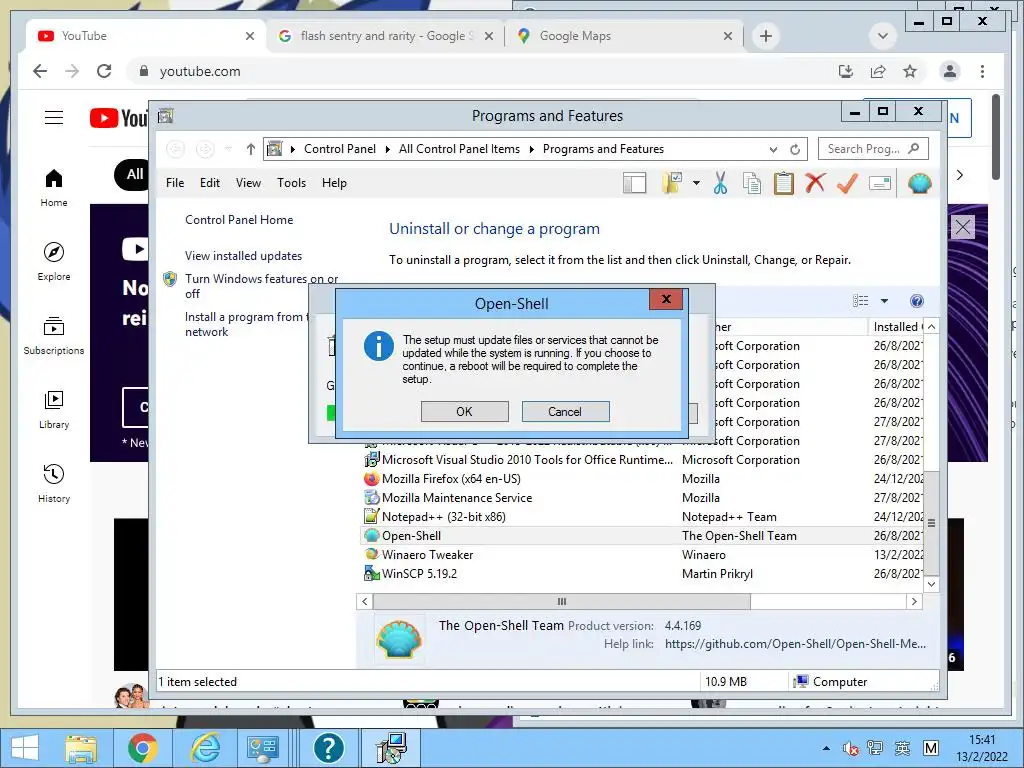Click All Control Panel Items breadcrumb
Viewport: 1024px width, 768px height.
459,149
